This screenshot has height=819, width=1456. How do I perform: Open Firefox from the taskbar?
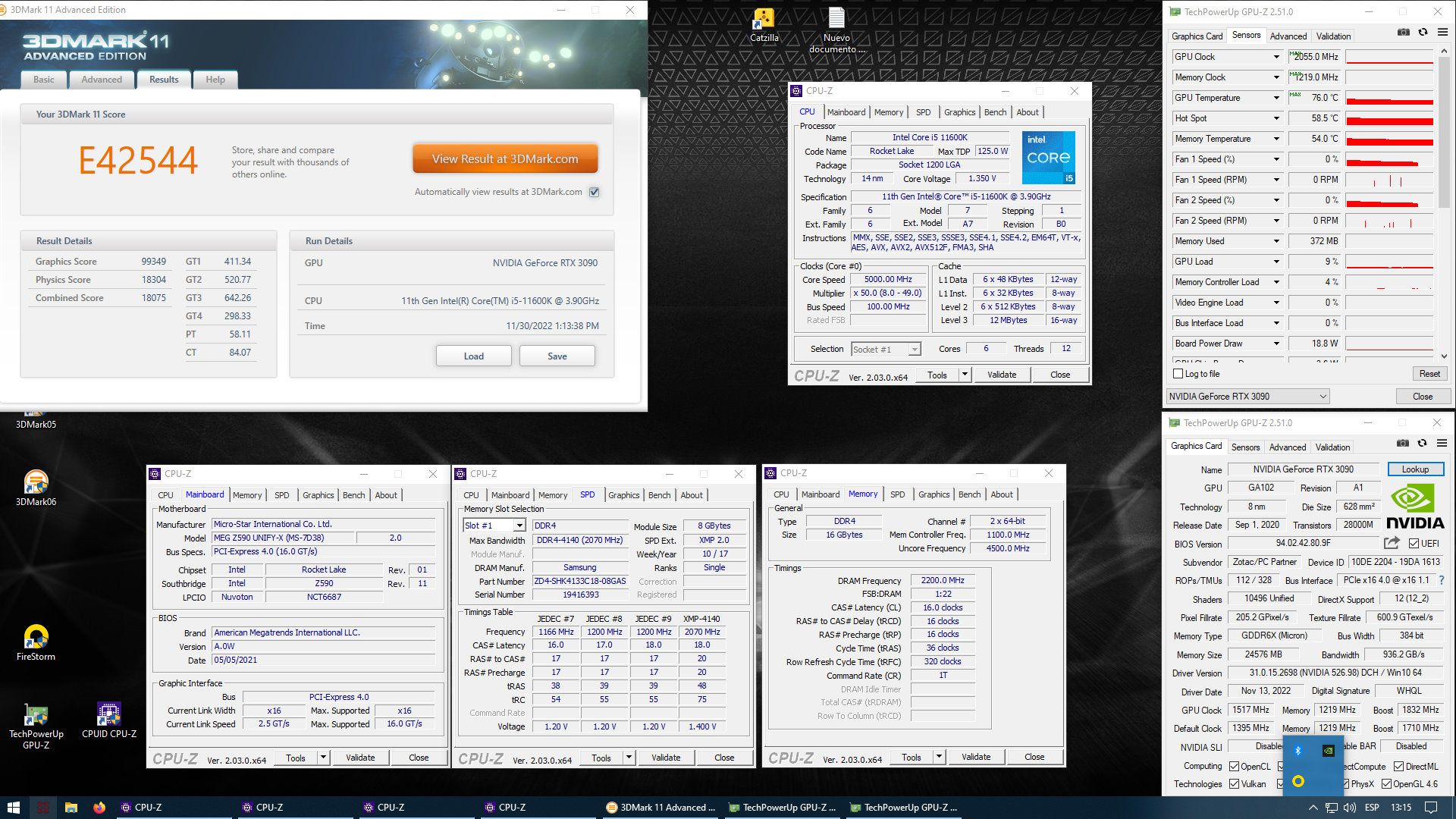tap(99, 808)
